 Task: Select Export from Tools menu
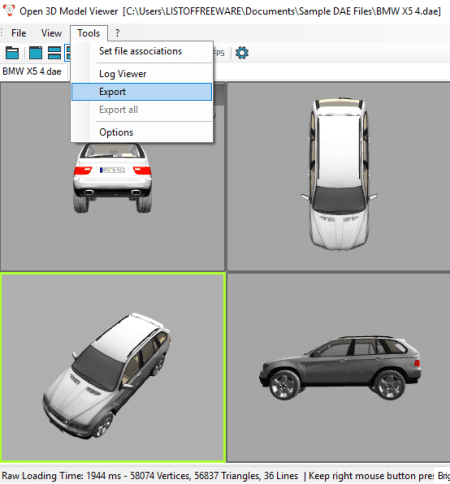142,92
